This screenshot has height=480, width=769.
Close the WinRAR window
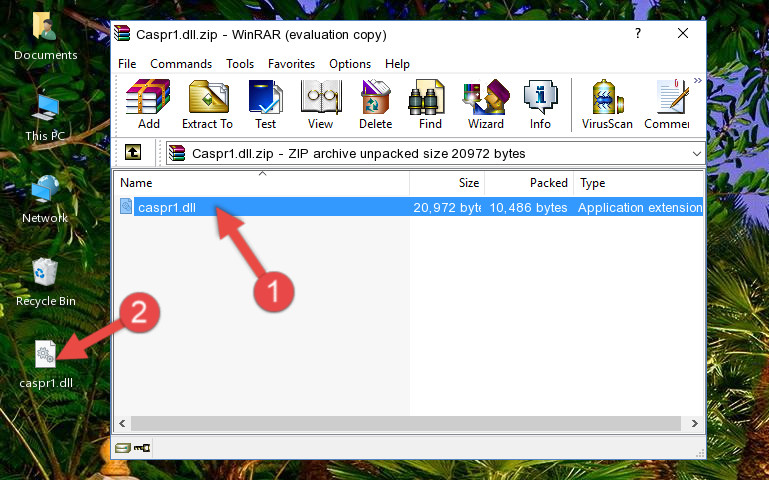[683, 33]
